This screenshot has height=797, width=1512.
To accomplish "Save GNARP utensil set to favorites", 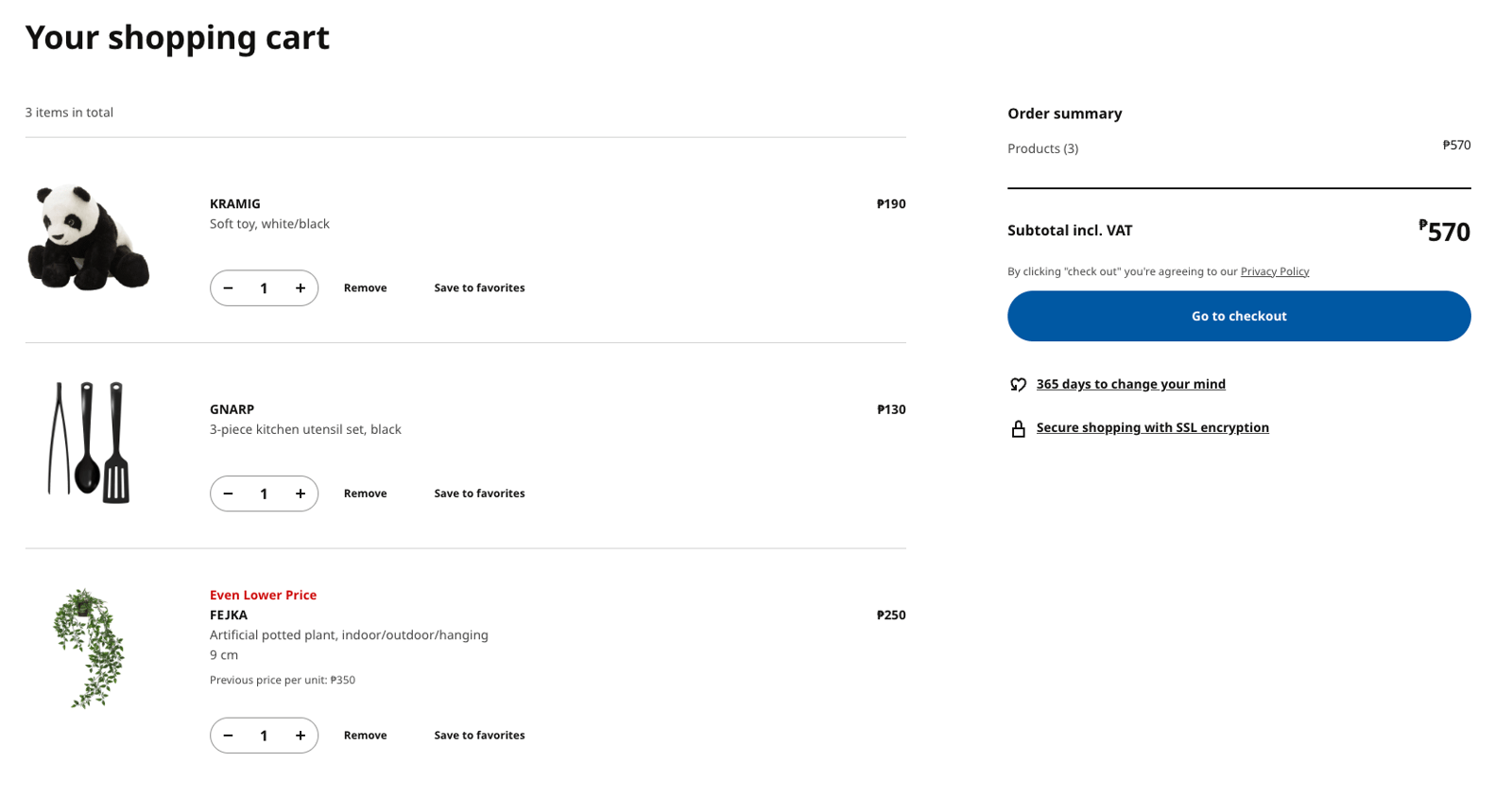I will (479, 493).
